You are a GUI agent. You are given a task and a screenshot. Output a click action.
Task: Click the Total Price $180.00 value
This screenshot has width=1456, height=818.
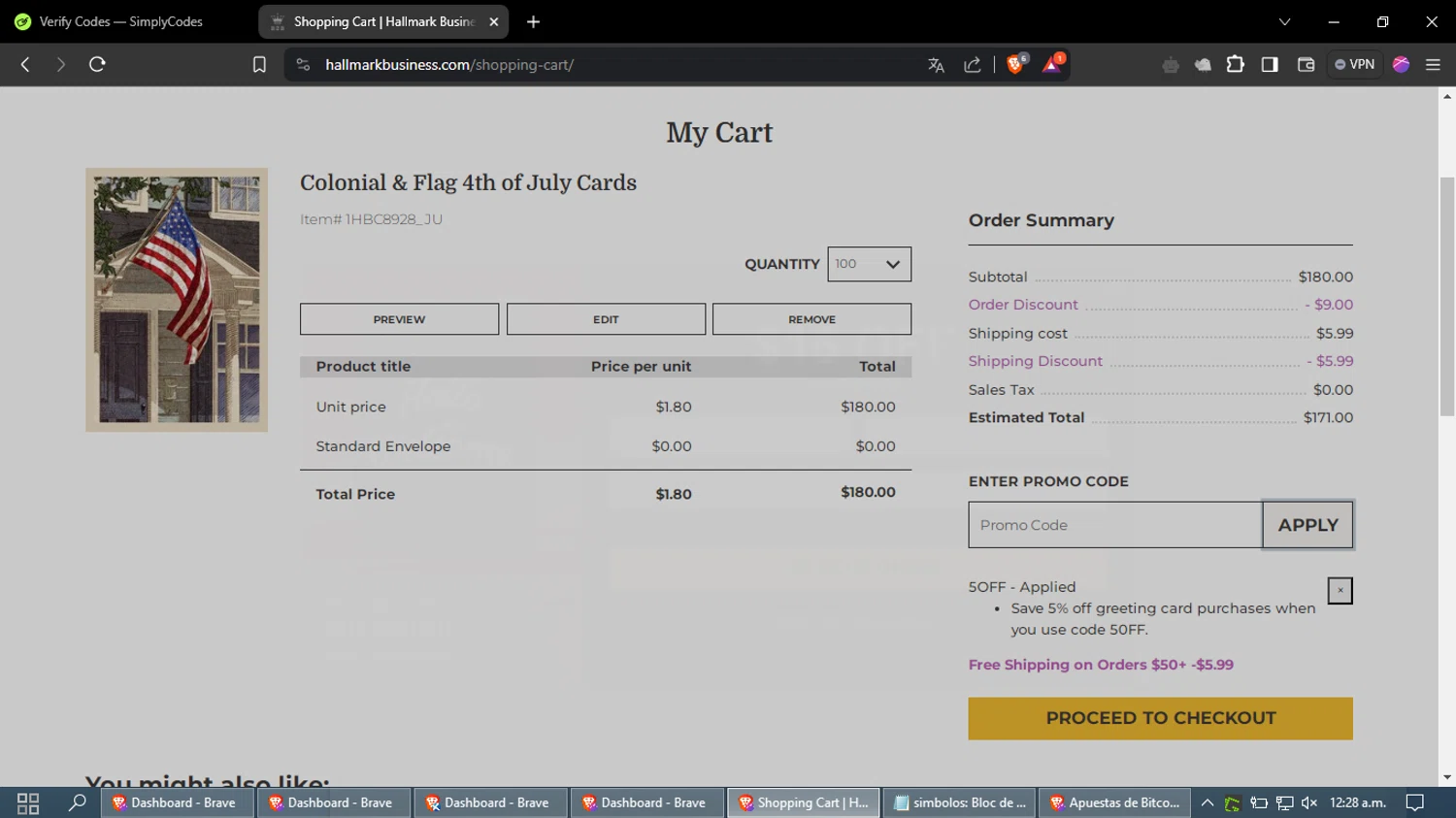[868, 492]
